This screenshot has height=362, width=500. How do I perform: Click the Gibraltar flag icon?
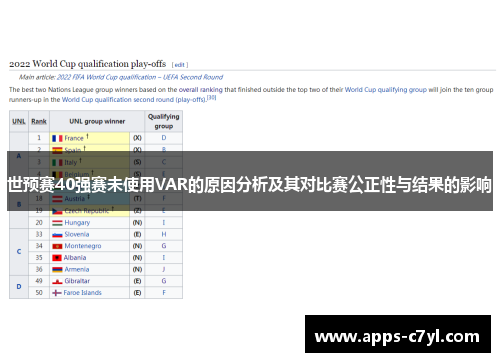point(57,281)
